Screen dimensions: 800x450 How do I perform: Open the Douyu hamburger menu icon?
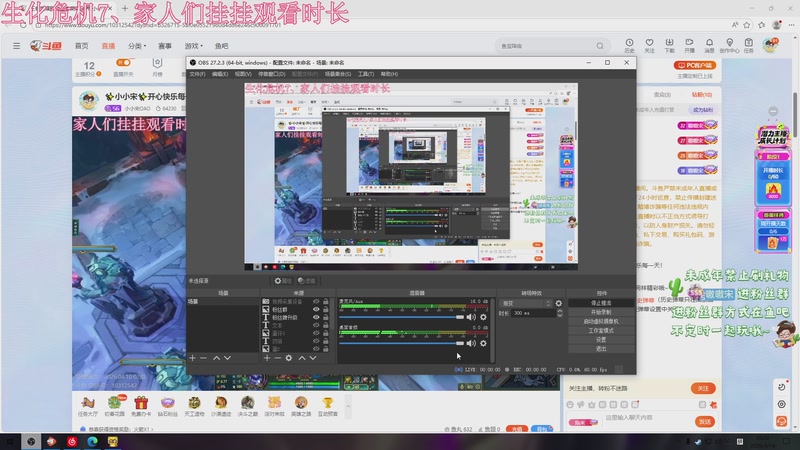tap(16, 46)
